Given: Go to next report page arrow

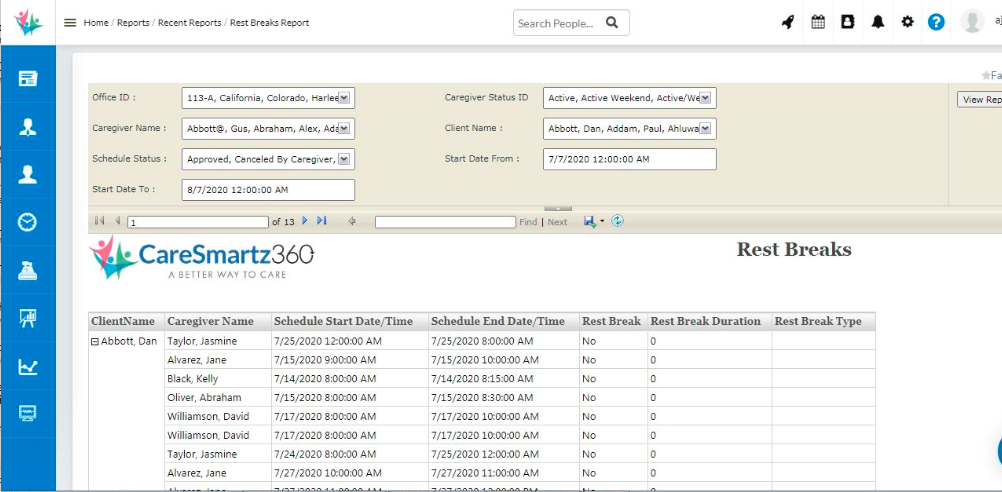Looking at the screenshot, I should [305, 221].
